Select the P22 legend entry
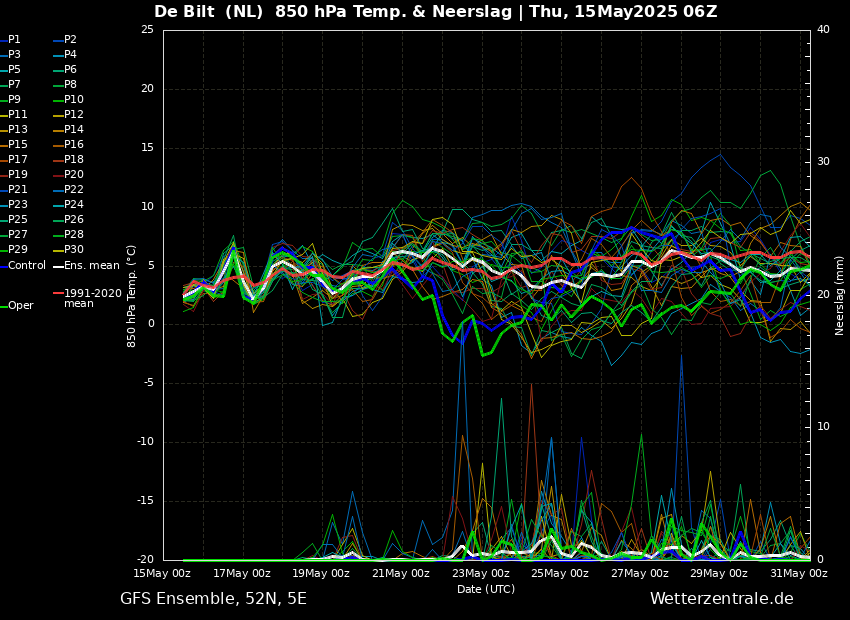The height and width of the screenshot is (620, 850). pyautogui.click(x=74, y=190)
